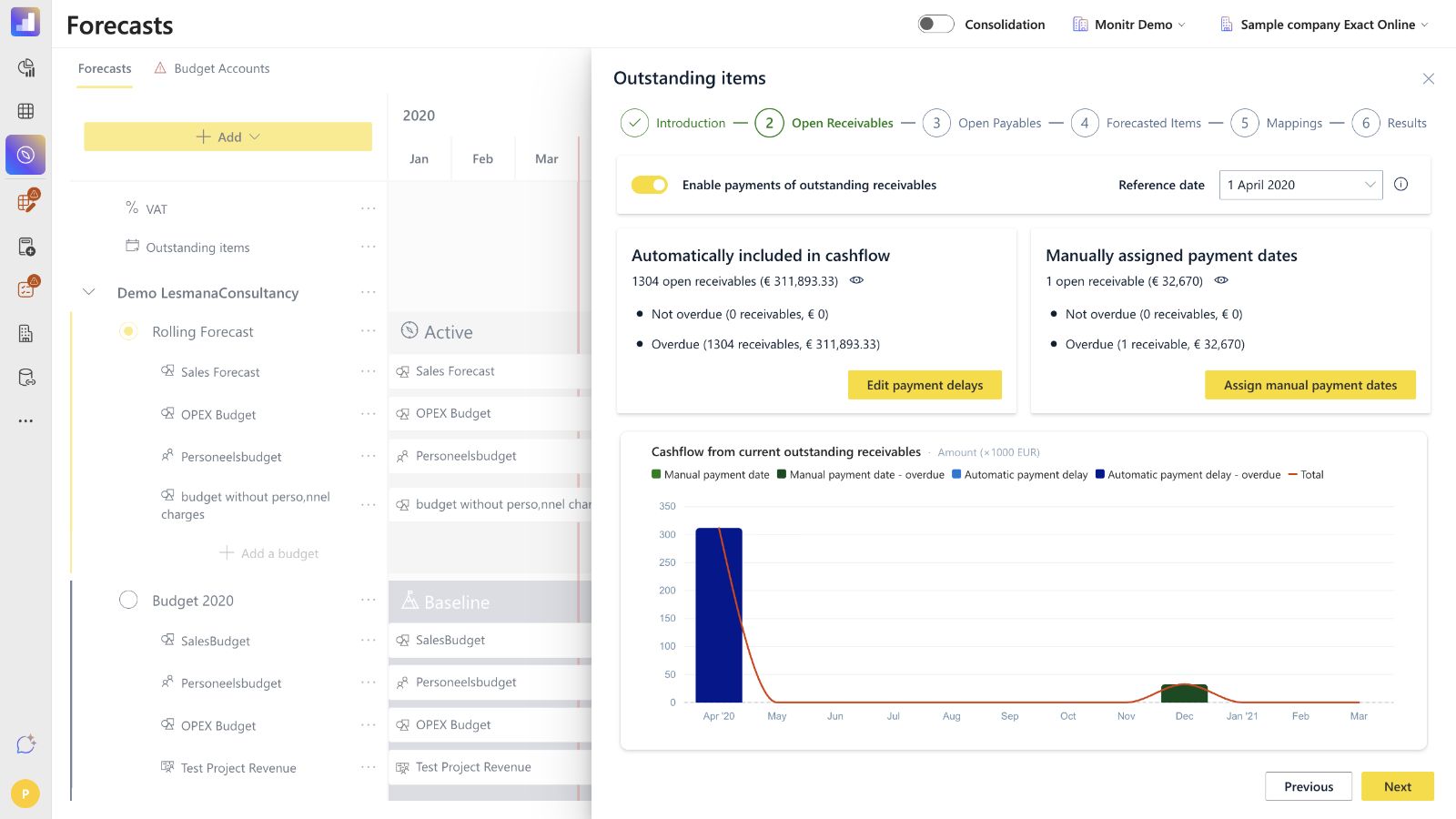Image resolution: width=1456 pixels, height=819 pixels.
Task: Open more options ellipsis in sidebar
Action: click(25, 420)
